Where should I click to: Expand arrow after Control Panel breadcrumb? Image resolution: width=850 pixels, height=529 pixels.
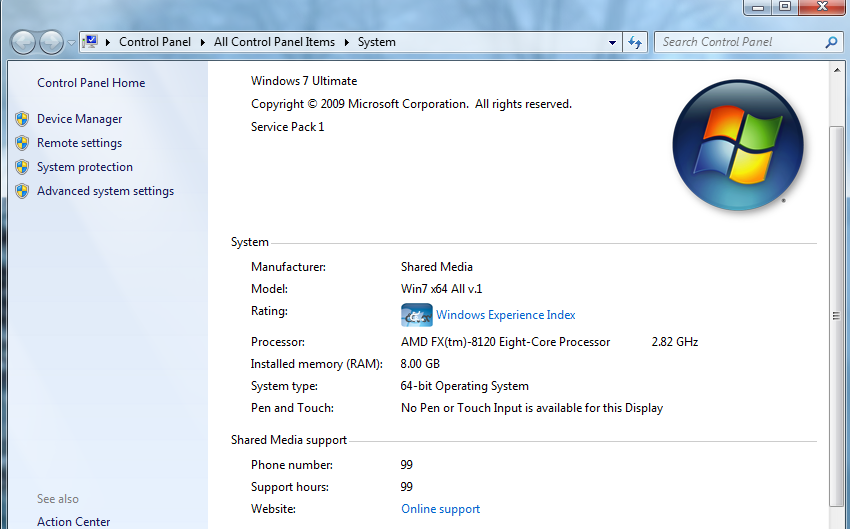coord(203,42)
